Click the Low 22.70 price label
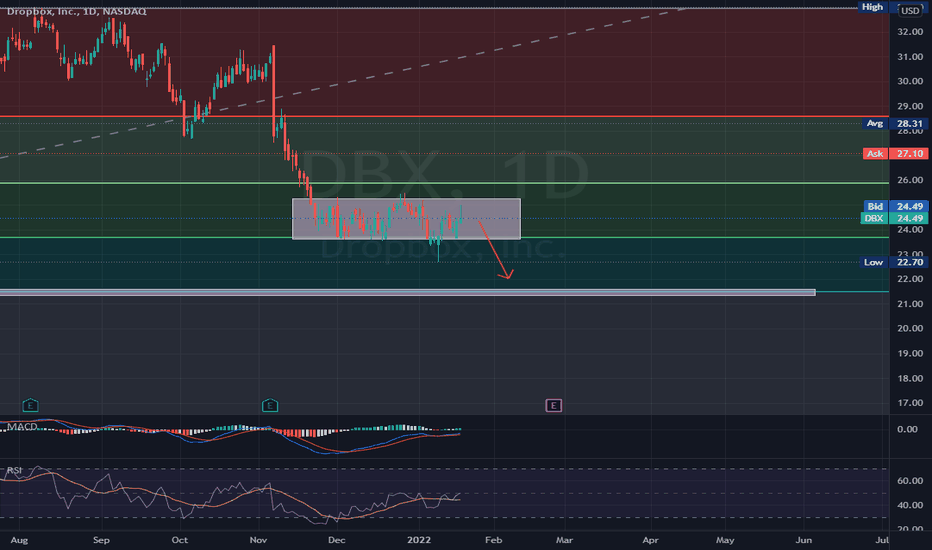This screenshot has width=932, height=550. pyautogui.click(x=894, y=262)
